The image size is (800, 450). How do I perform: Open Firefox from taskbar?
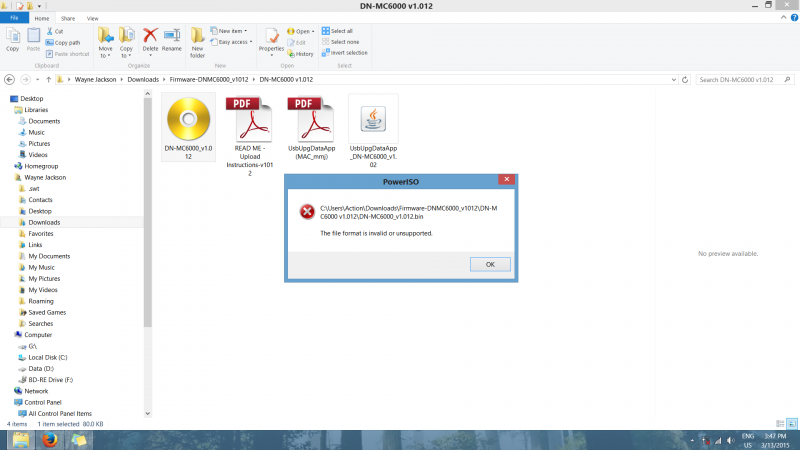pos(49,440)
